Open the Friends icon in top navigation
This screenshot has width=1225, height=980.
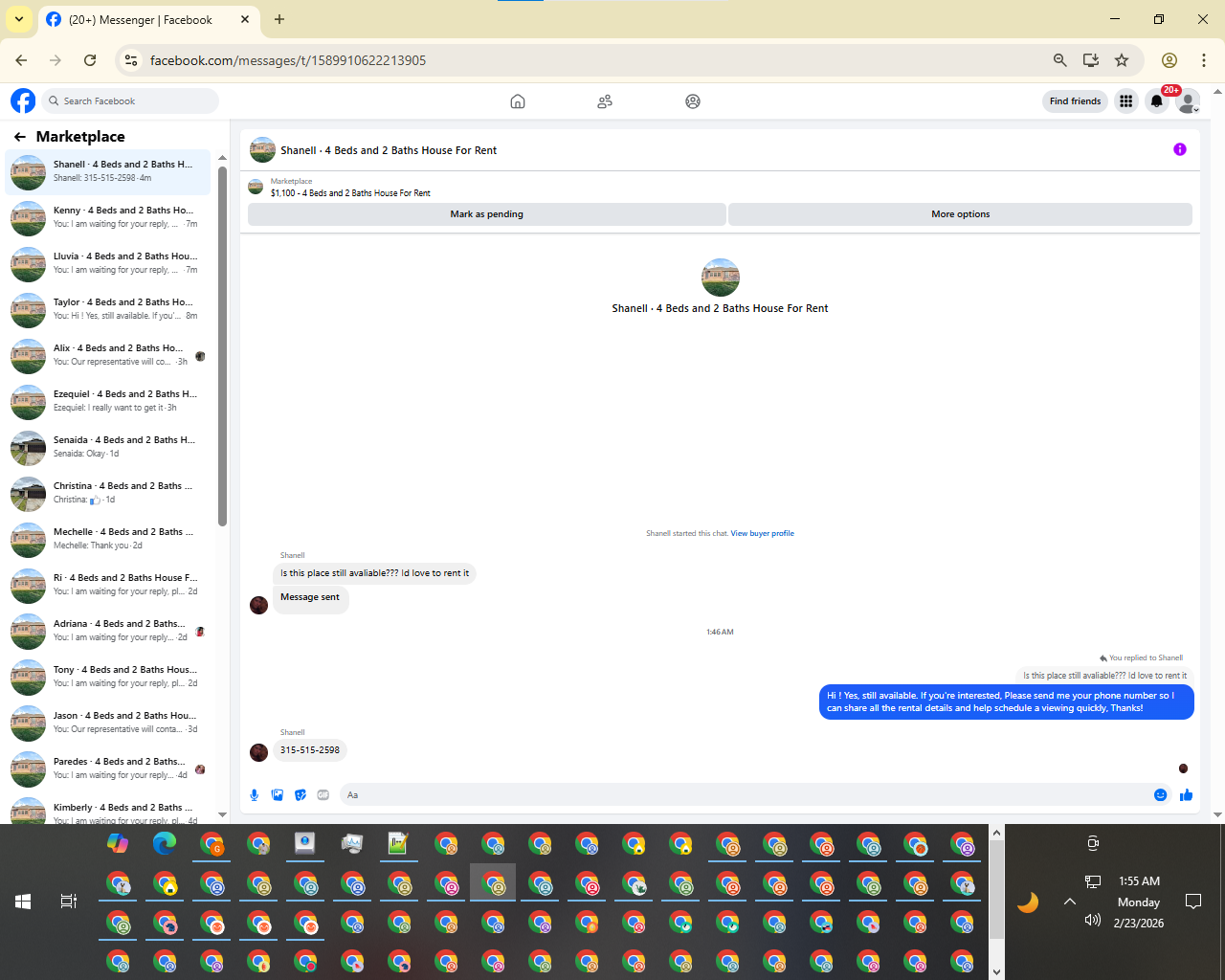tap(605, 101)
